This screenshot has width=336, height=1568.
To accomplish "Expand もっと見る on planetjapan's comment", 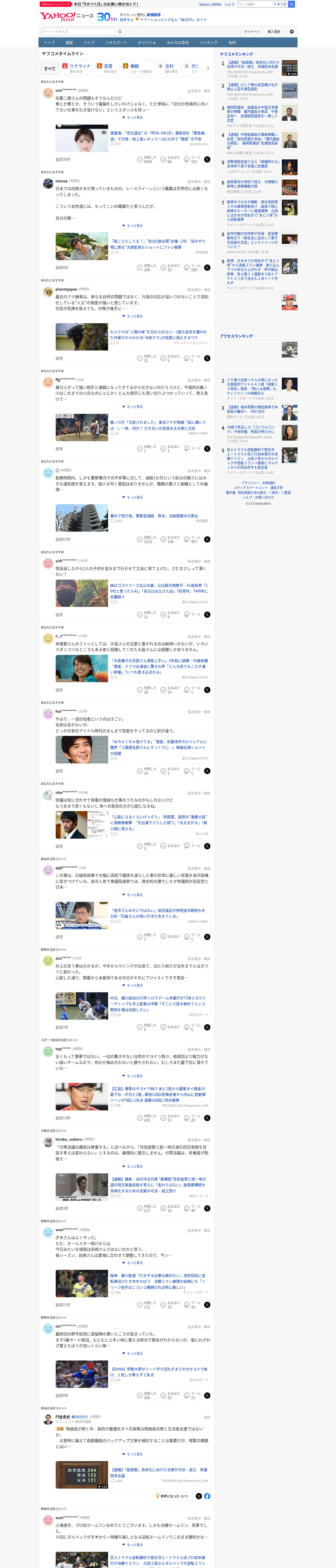I will click(132, 316).
